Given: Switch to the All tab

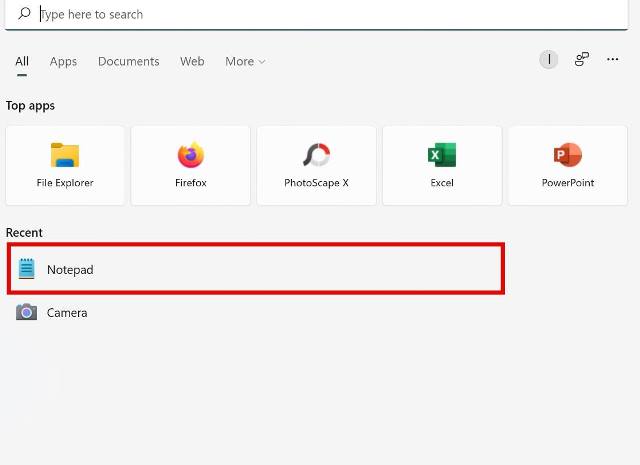Looking at the screenshot, I should [22, 61].
